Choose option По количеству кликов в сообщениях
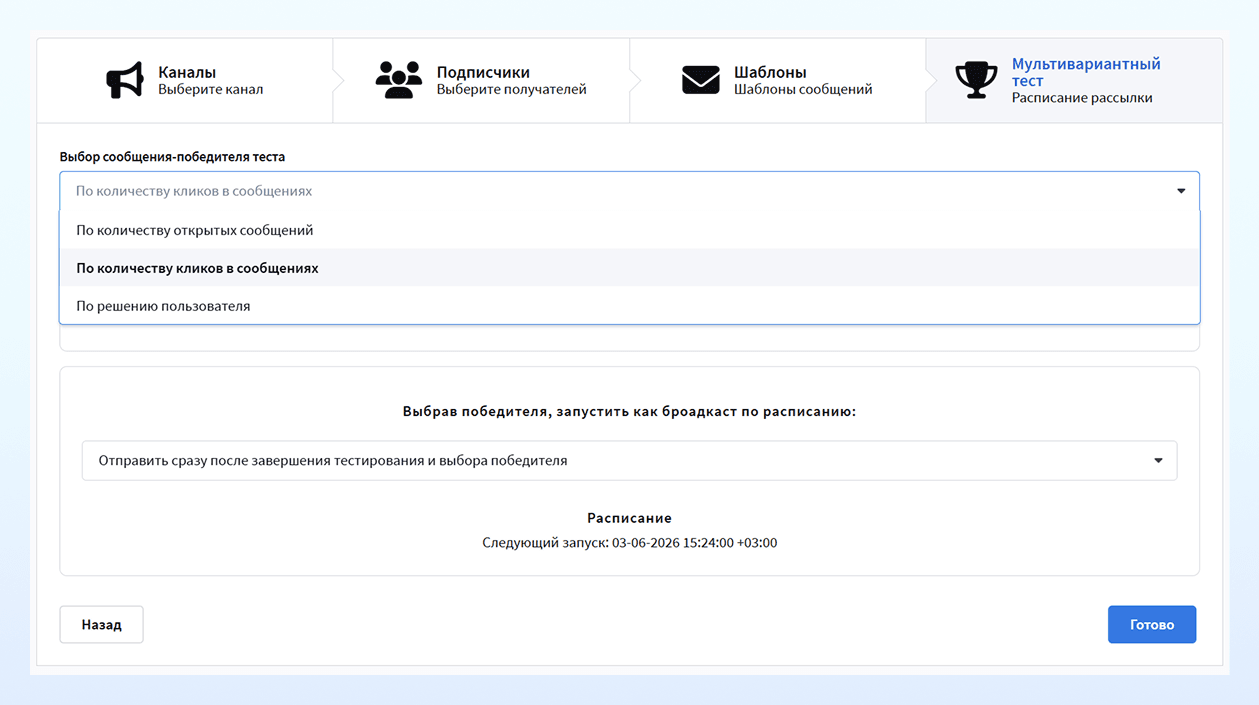The width and height of the screenshot is (1259, 705). (x=629, y=268)
